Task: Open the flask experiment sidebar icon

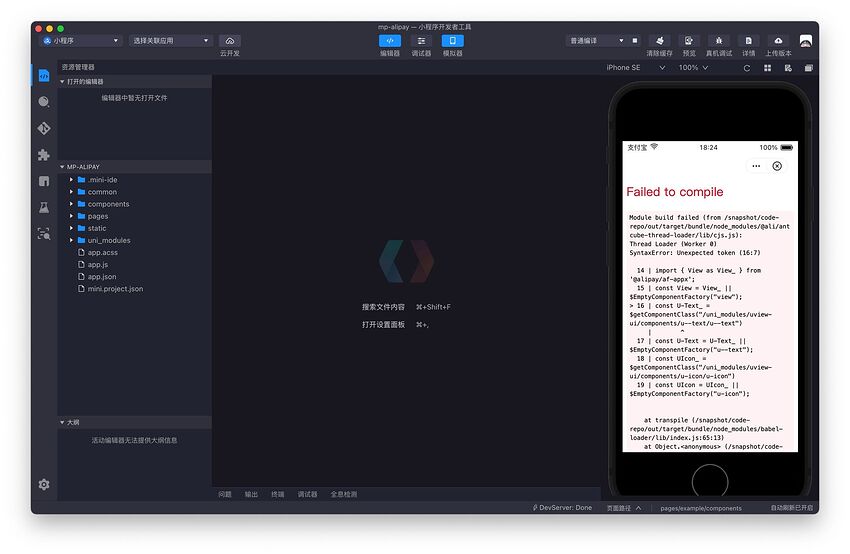Action: click(44, 207)
